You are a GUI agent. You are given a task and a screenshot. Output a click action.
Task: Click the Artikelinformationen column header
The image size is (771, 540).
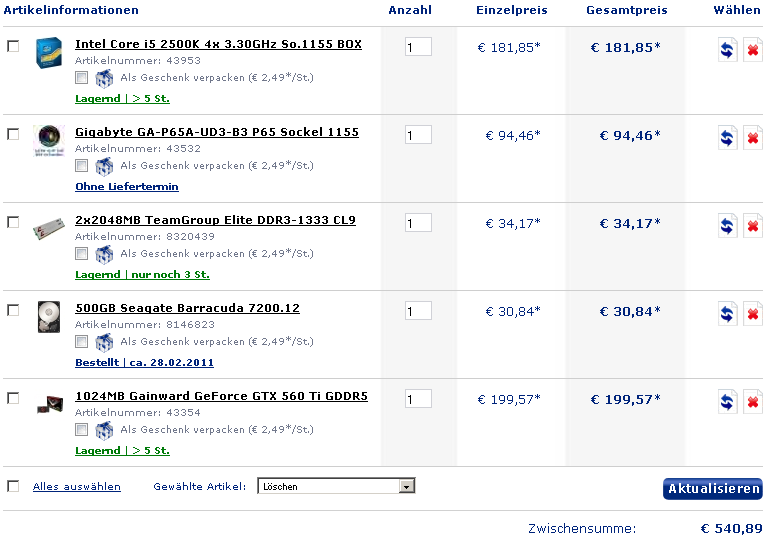click(x=71, y=10)
